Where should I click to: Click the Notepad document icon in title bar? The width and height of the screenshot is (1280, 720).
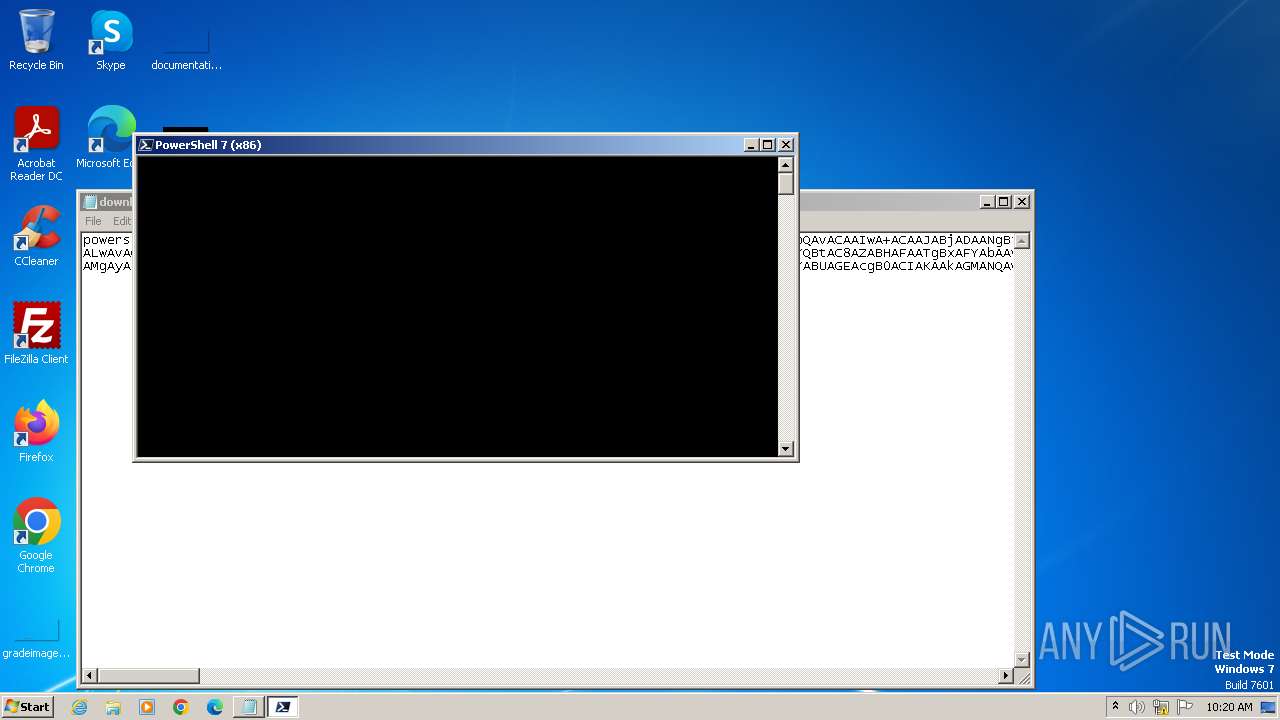(x=90, y=202)
